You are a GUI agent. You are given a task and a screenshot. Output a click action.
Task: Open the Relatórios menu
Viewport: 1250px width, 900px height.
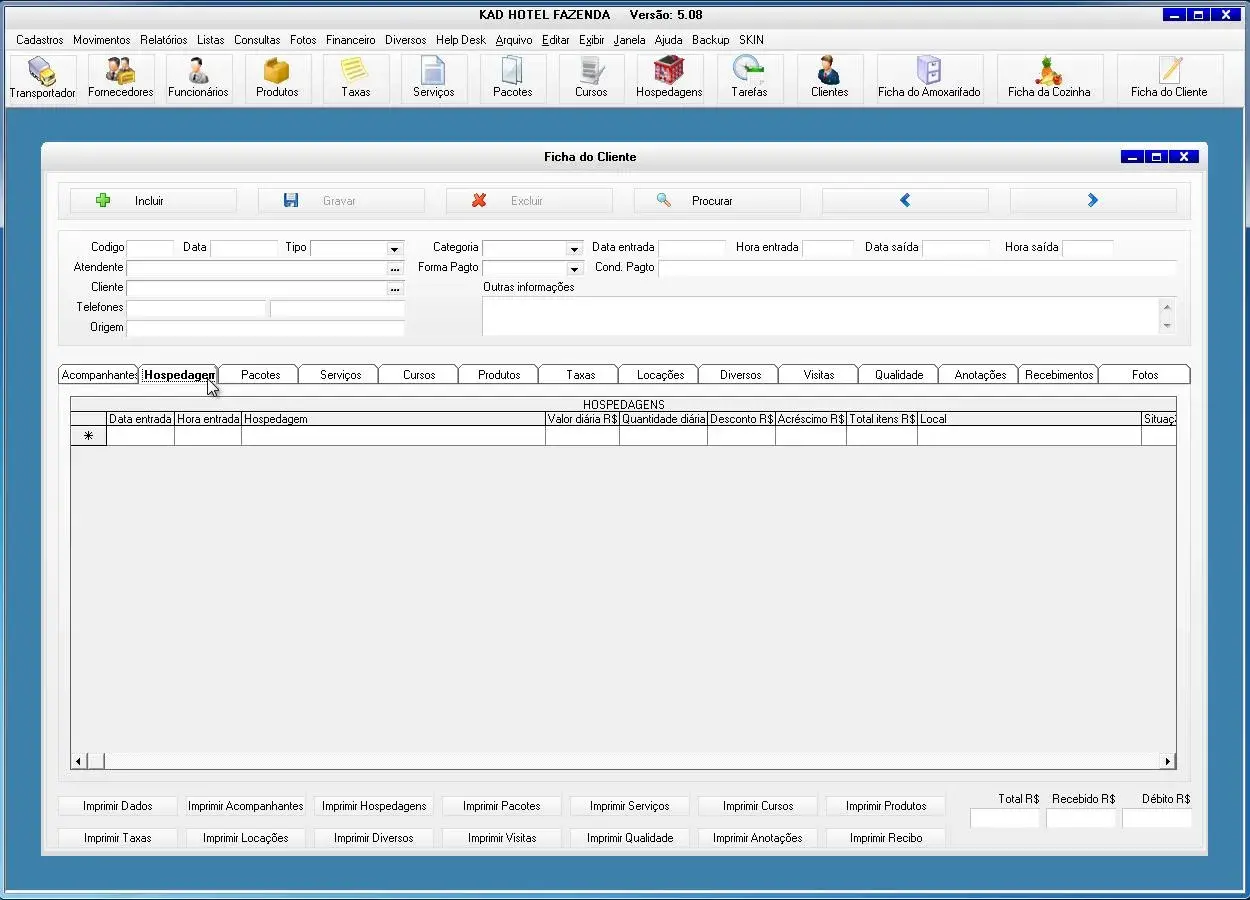coord(163,40)
